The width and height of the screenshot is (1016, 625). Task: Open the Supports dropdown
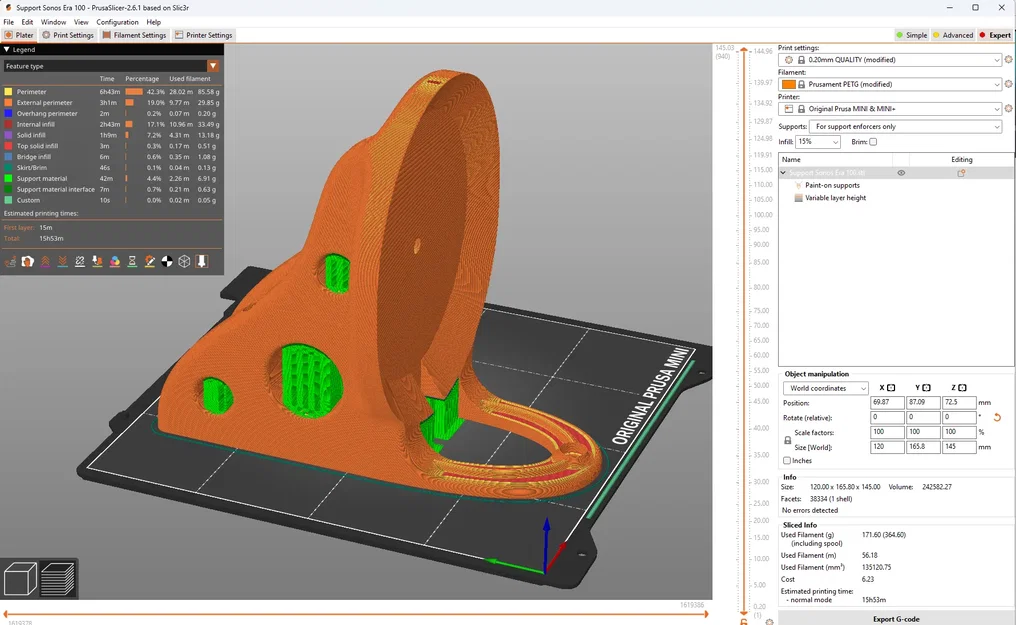905,126
